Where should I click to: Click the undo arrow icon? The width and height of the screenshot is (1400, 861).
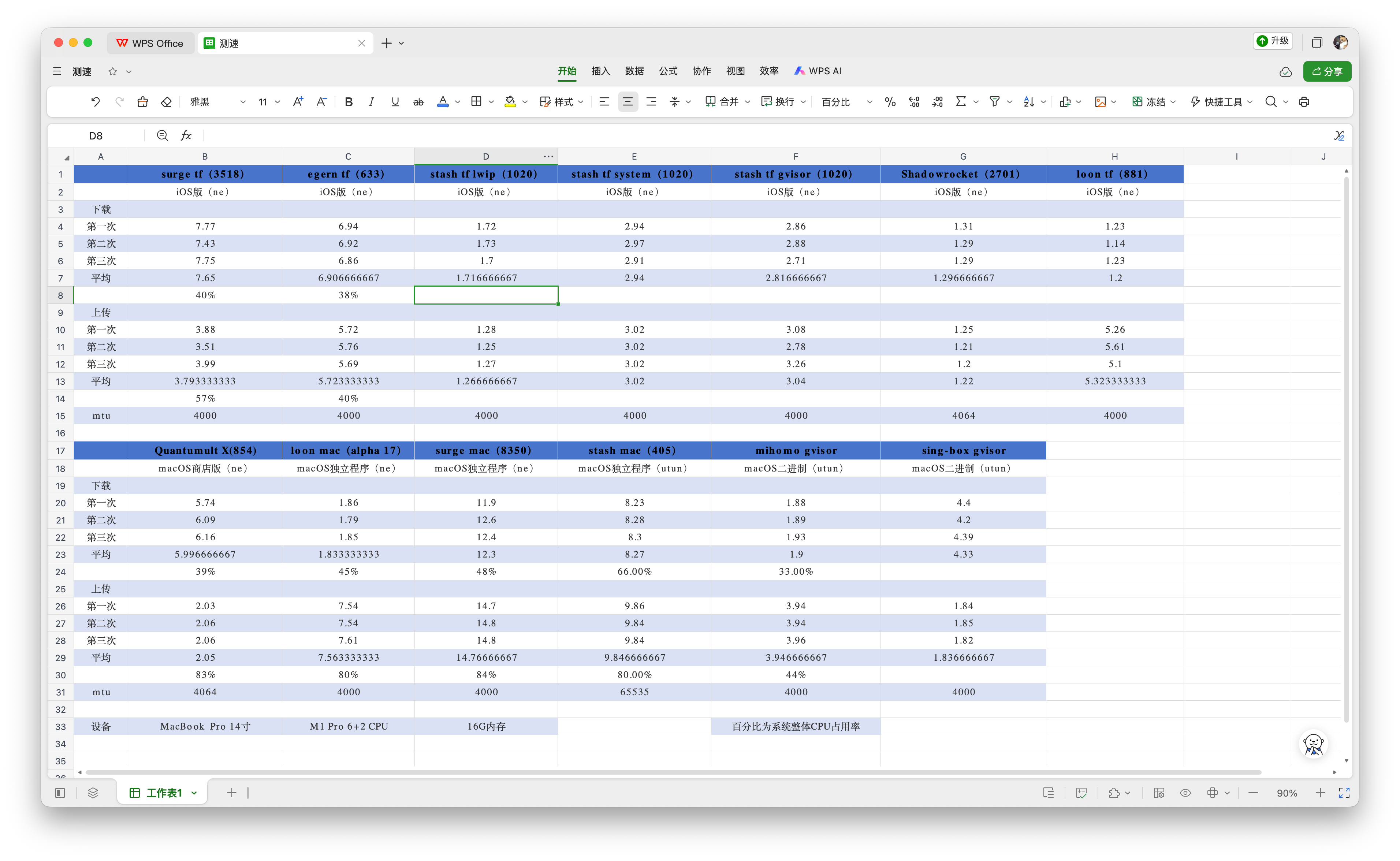coord(95,101)
